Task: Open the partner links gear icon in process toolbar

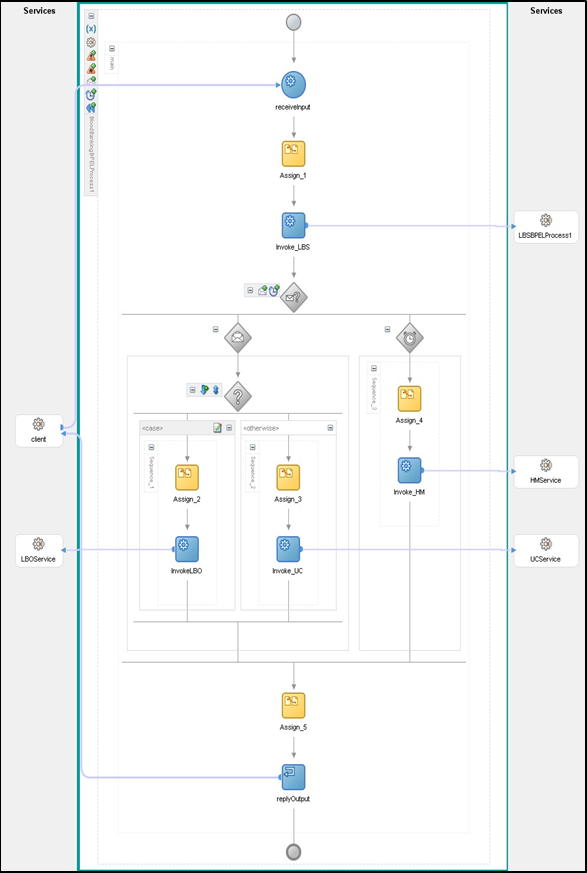Action: click(91, 42)
